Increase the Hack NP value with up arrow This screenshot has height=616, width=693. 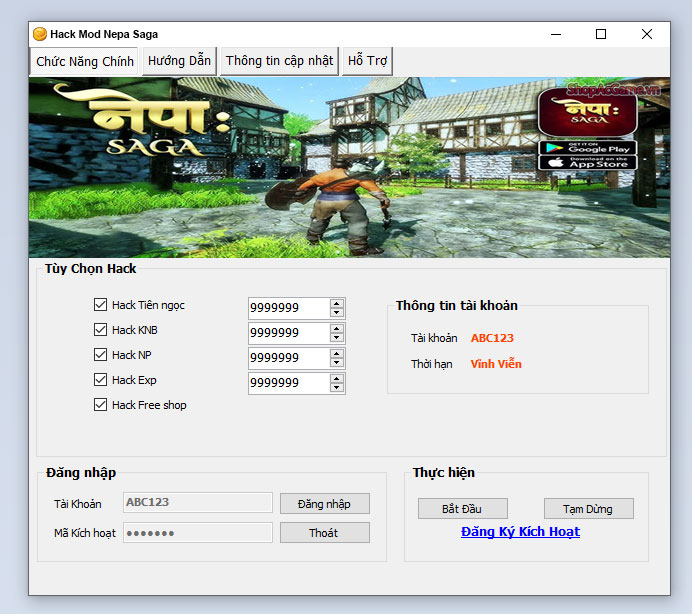(337, 354)
